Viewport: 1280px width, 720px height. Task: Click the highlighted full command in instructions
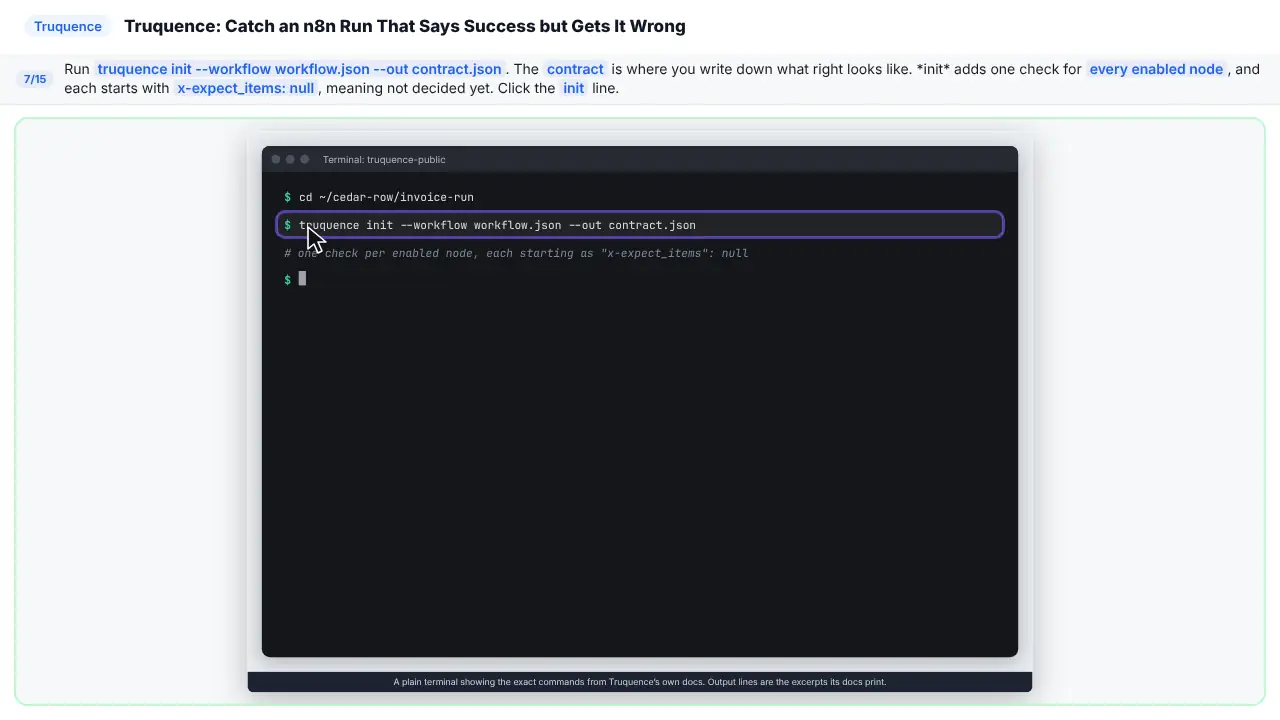(x=300, y=69)
